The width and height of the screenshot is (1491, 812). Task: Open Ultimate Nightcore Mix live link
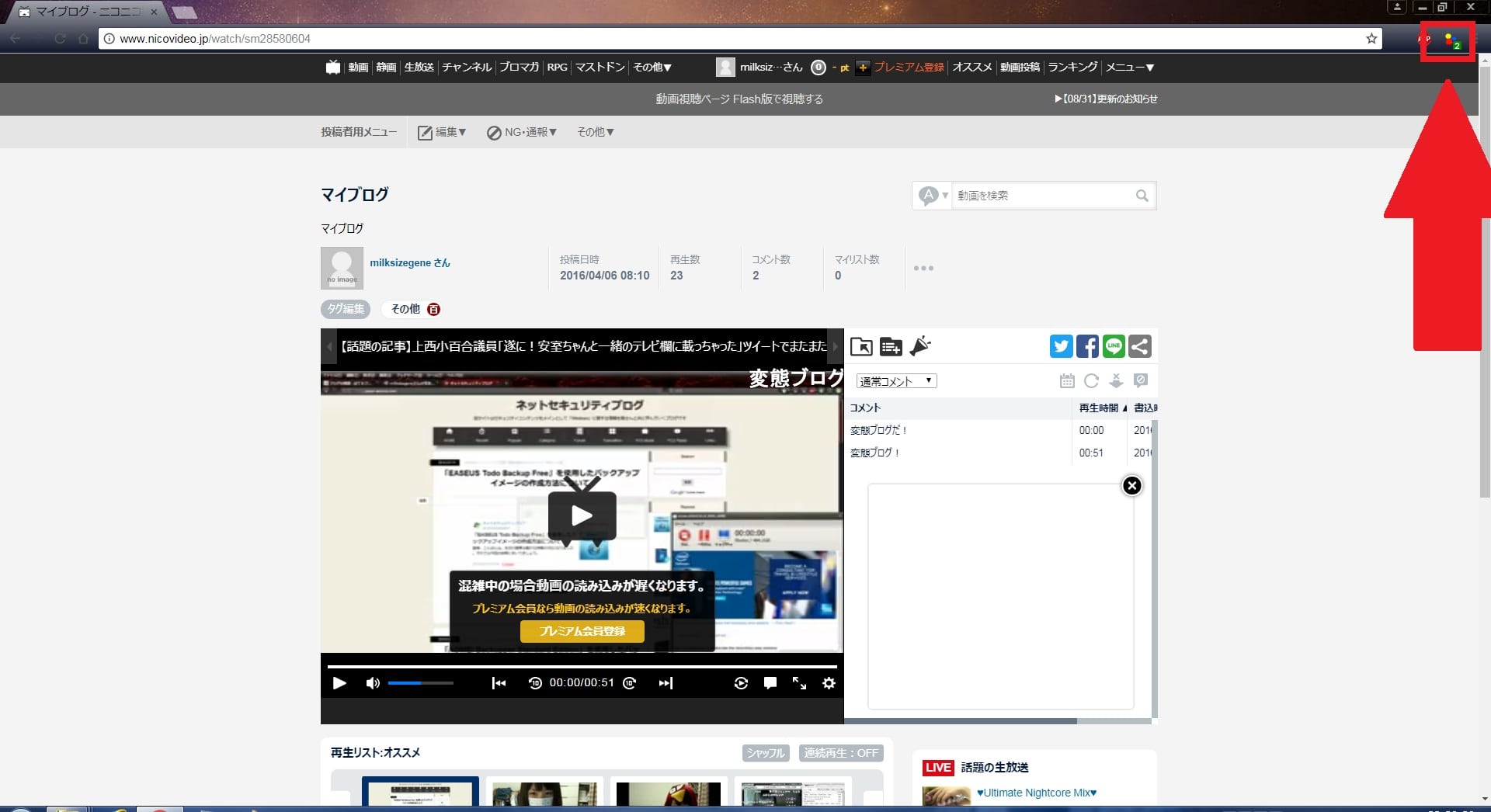1037,793
